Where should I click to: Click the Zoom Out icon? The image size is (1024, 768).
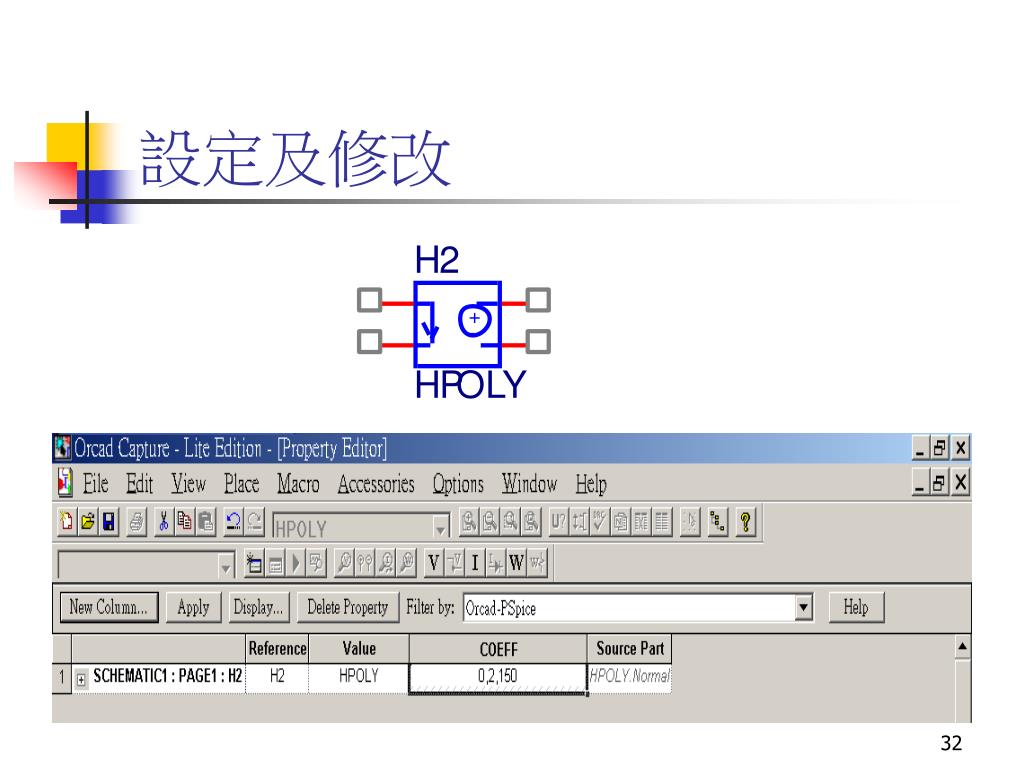pos(489,522)
